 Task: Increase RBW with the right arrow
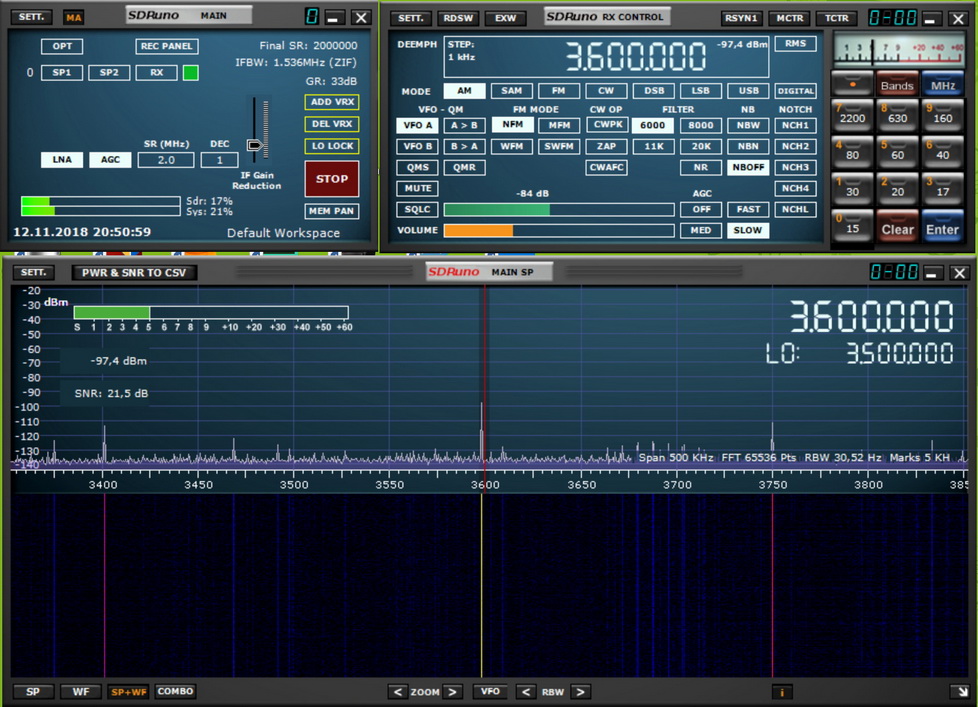click(x=581, y=691)
